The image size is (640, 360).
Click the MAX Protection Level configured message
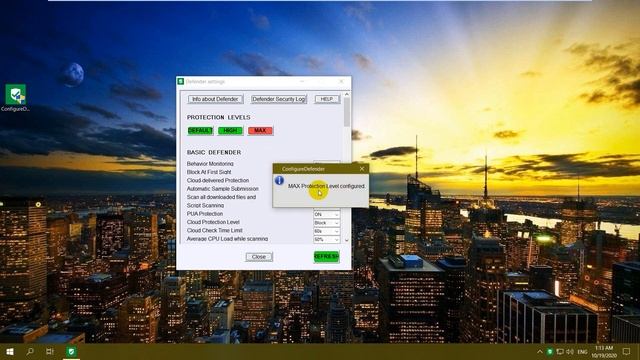(327, 186)
